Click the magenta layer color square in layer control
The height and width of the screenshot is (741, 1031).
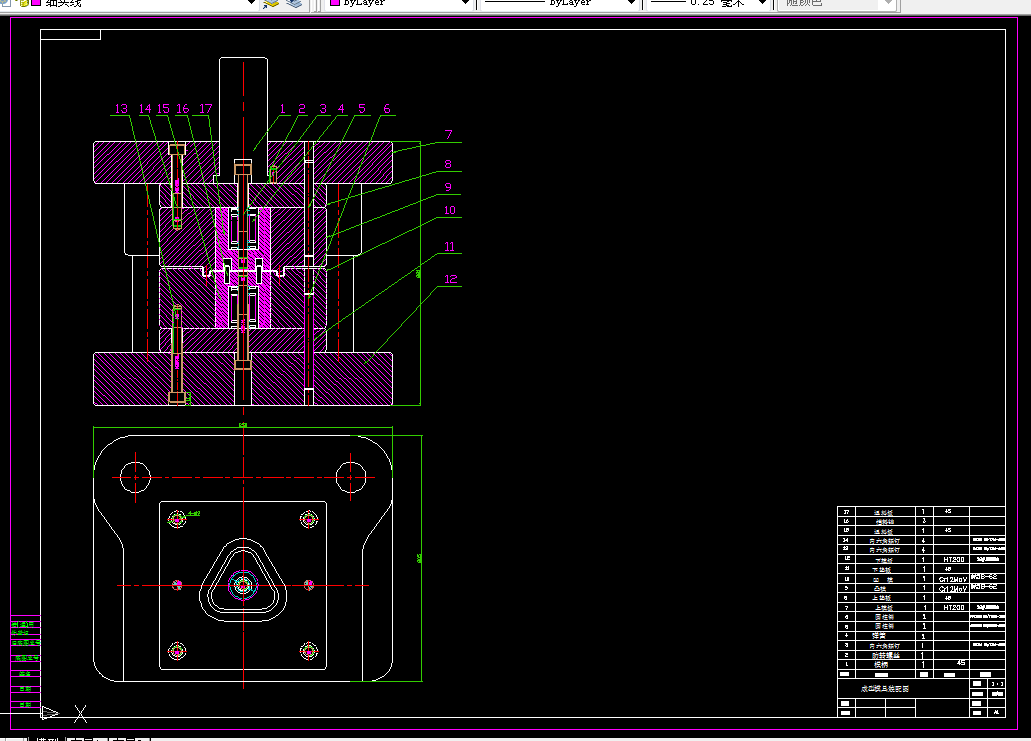(x=37, y=3)
